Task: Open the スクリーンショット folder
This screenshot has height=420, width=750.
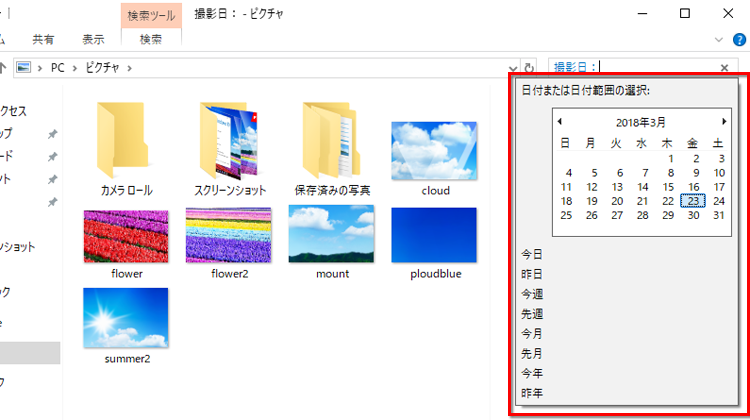Action: 229,149
